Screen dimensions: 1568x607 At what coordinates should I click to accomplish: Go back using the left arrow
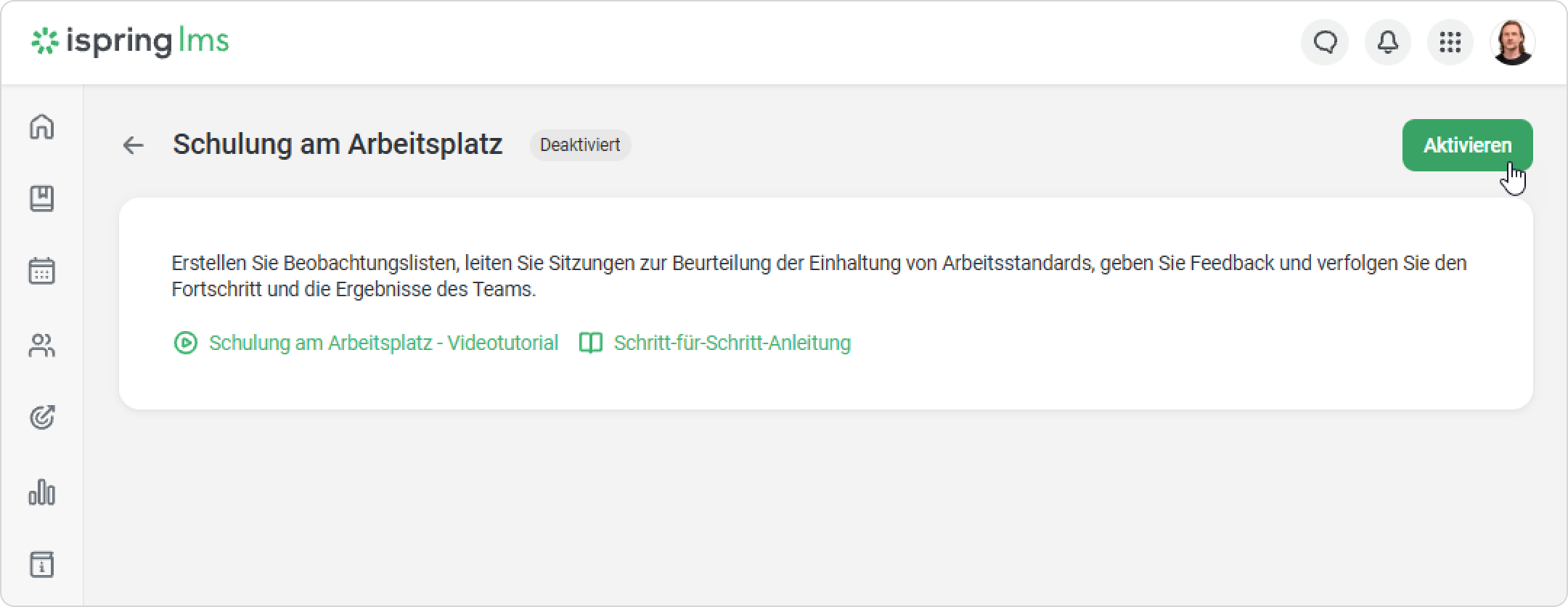(134, 145)
